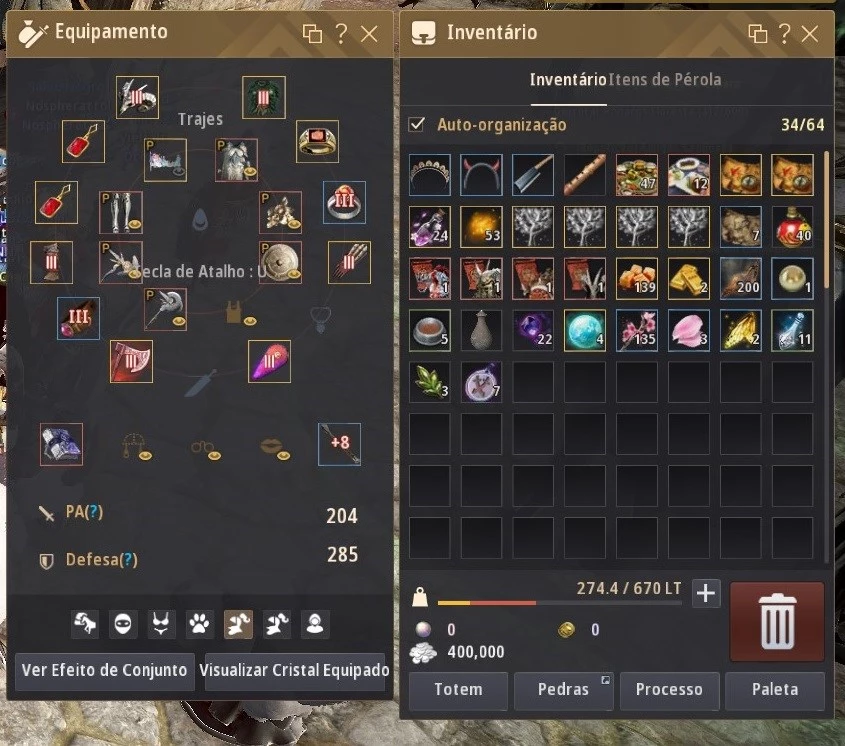Viewport: 845px width, 746px height.
Task: Click the equipped ruby signet ring slot
Action: pos(317,141)
